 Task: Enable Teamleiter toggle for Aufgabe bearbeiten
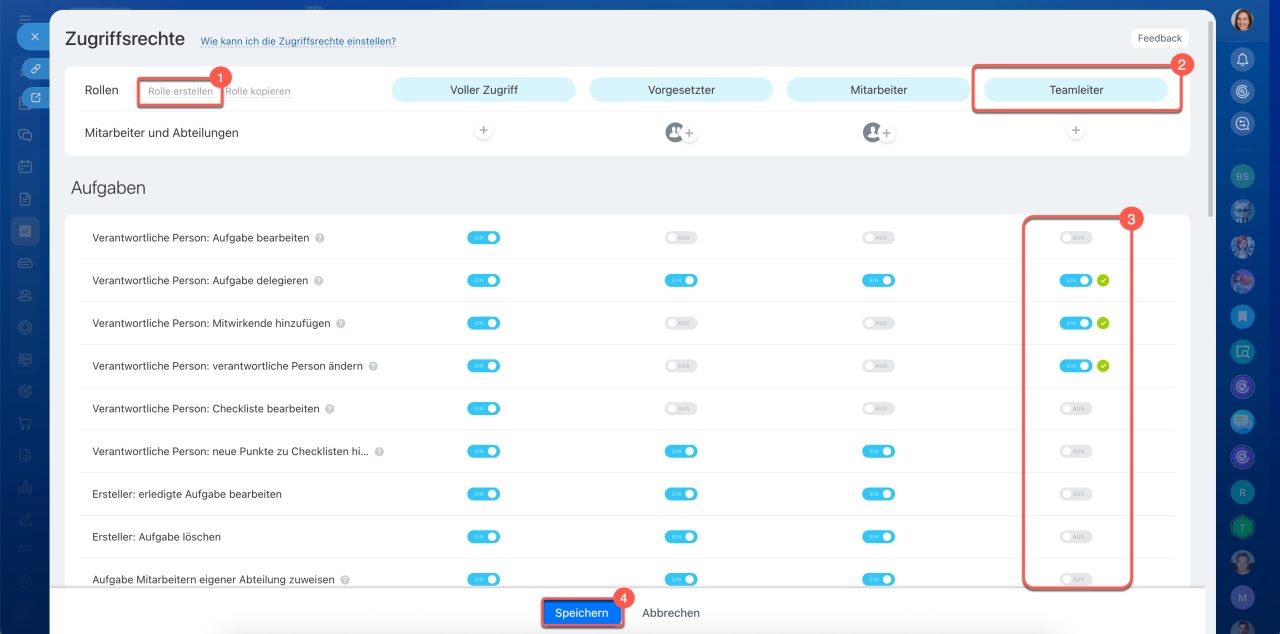1076,238
